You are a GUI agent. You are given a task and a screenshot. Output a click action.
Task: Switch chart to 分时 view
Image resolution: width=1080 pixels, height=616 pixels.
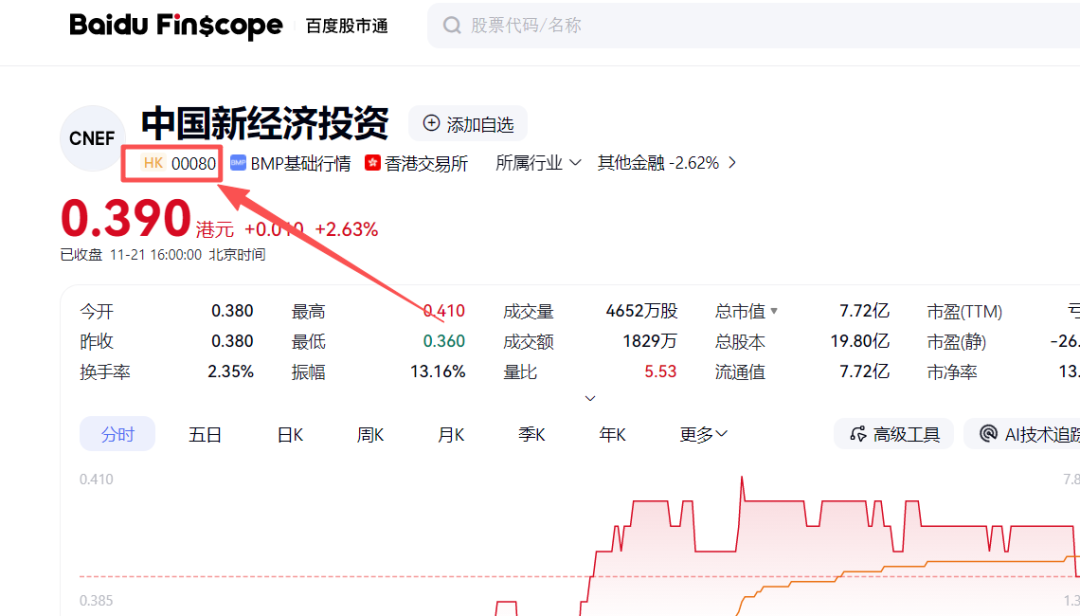[117, 433]
